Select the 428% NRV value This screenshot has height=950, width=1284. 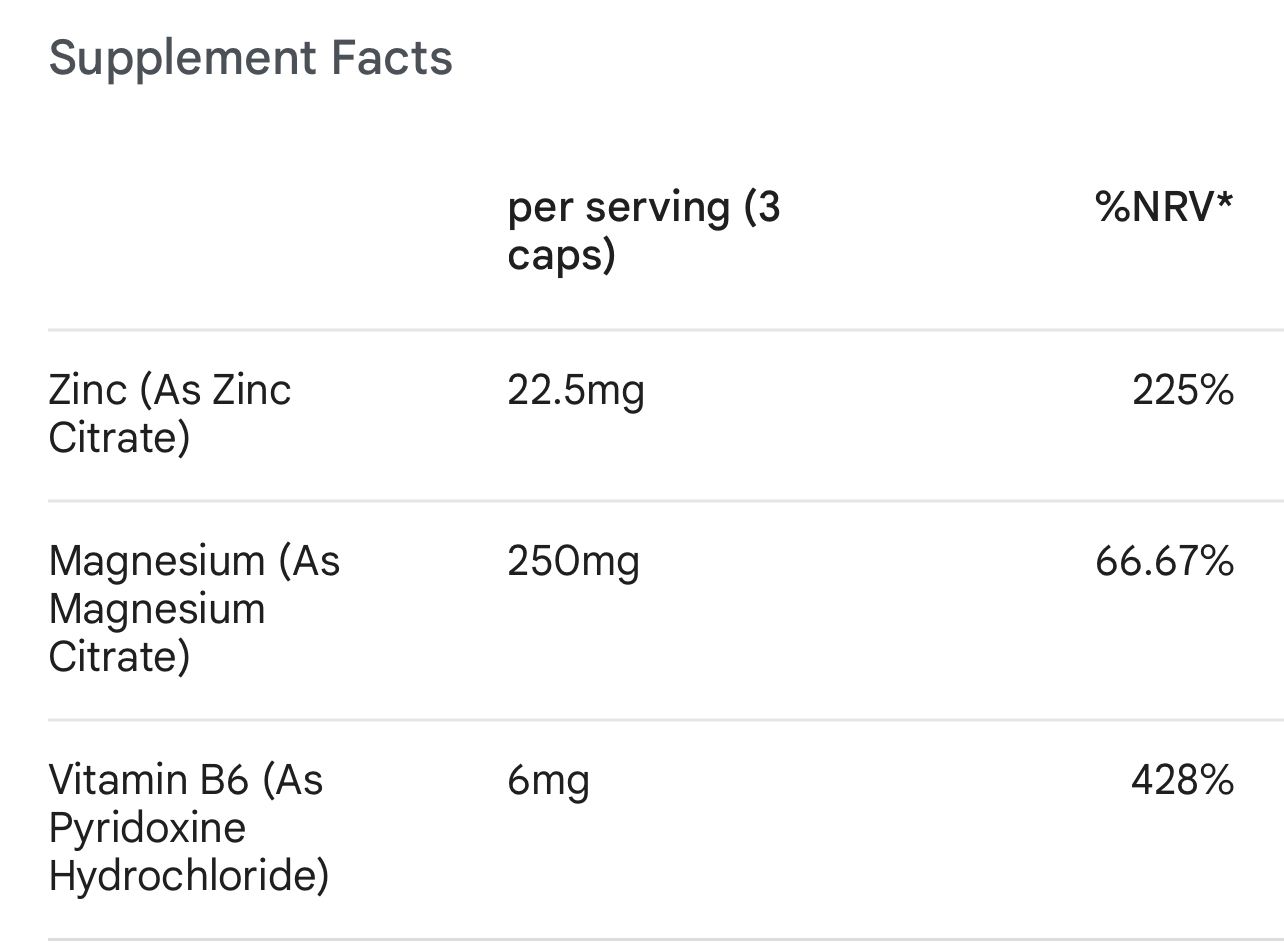click(x=1182, y=780)
